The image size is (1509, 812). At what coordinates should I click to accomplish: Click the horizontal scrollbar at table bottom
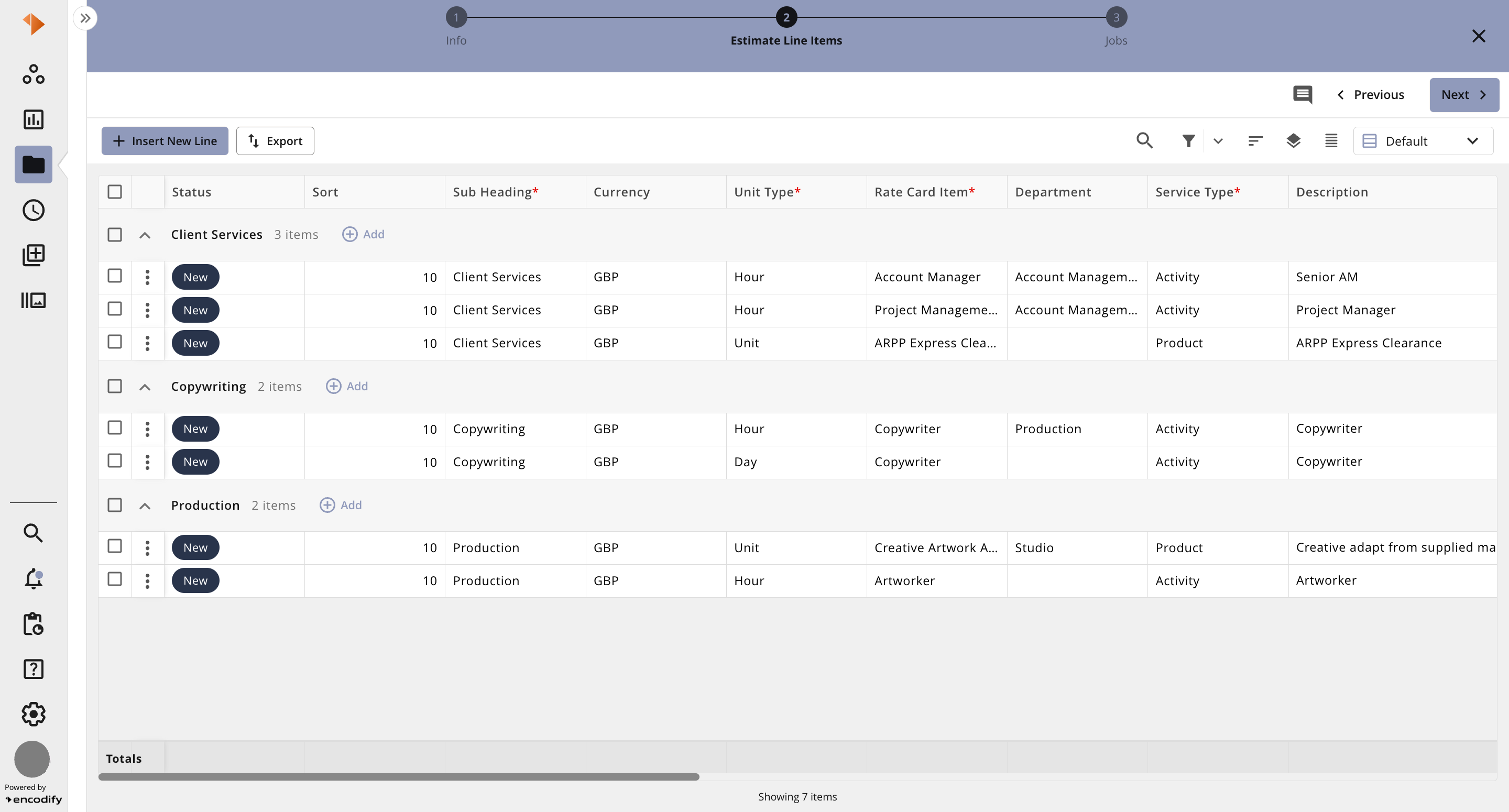click(x=398, y=777)
